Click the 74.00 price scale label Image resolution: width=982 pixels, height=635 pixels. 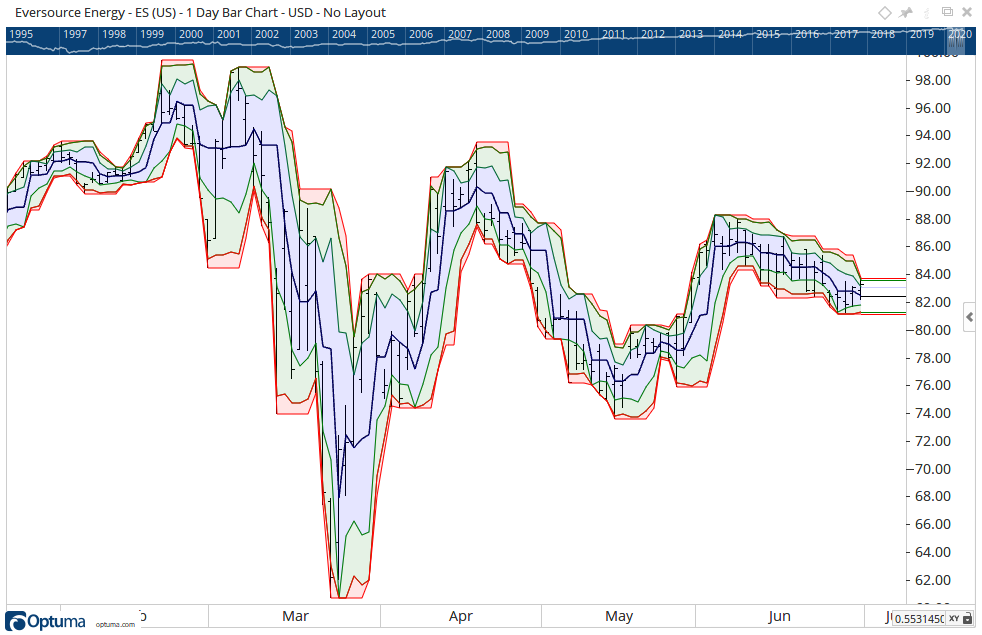(933, 413)
